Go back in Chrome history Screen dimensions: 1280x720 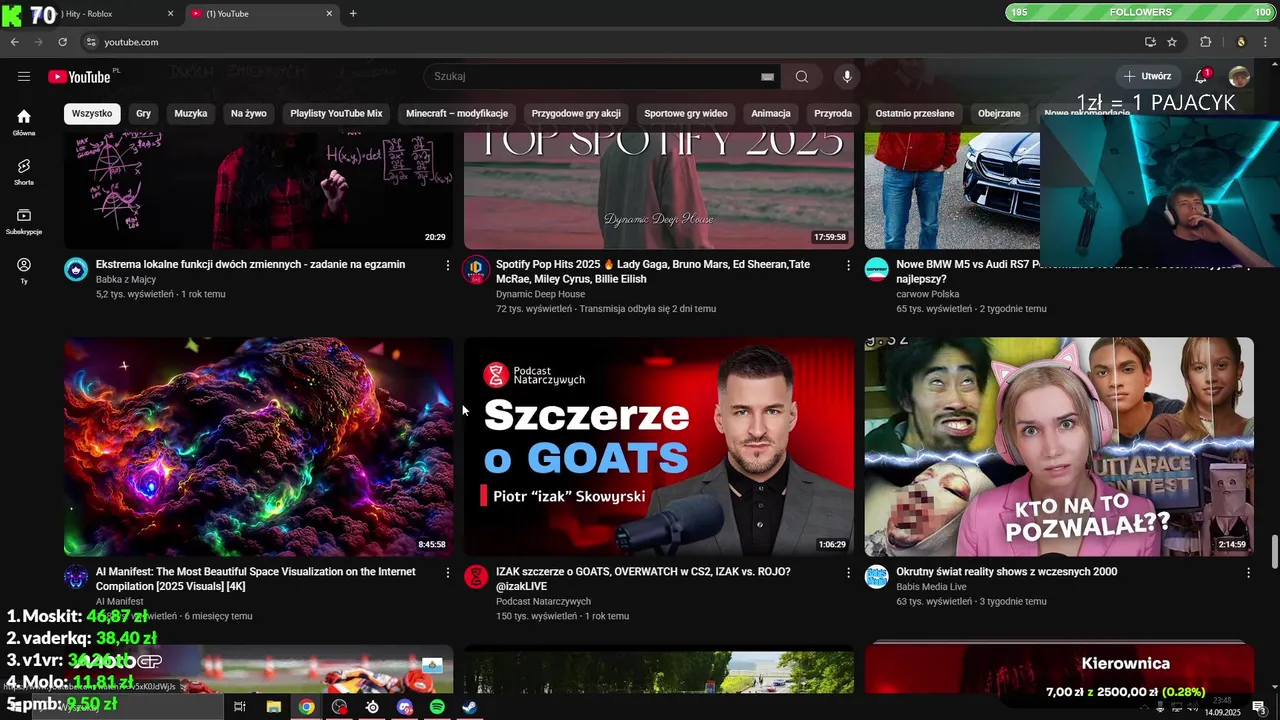[14, 42]
